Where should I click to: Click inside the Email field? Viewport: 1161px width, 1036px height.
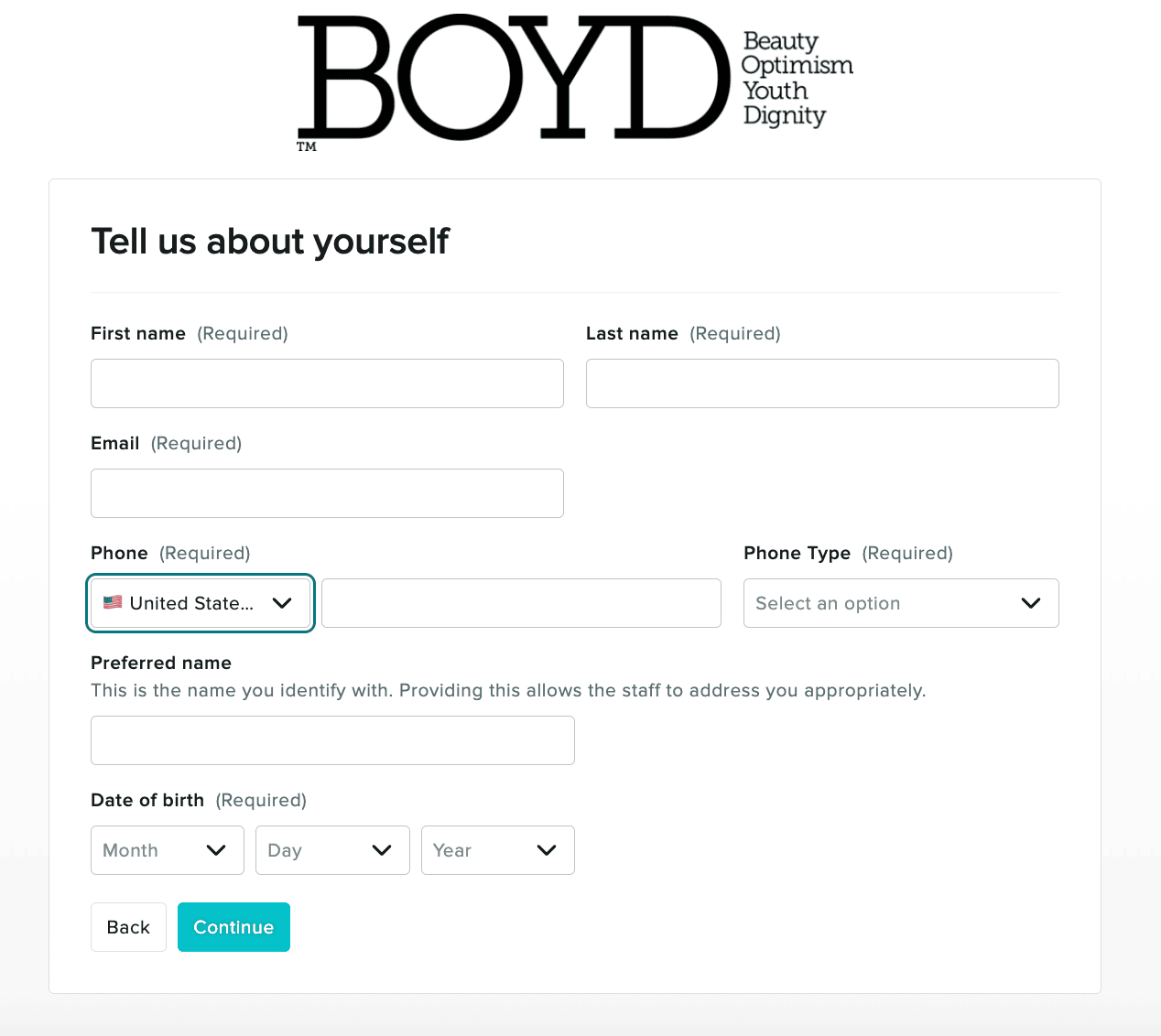pos(327,493)
